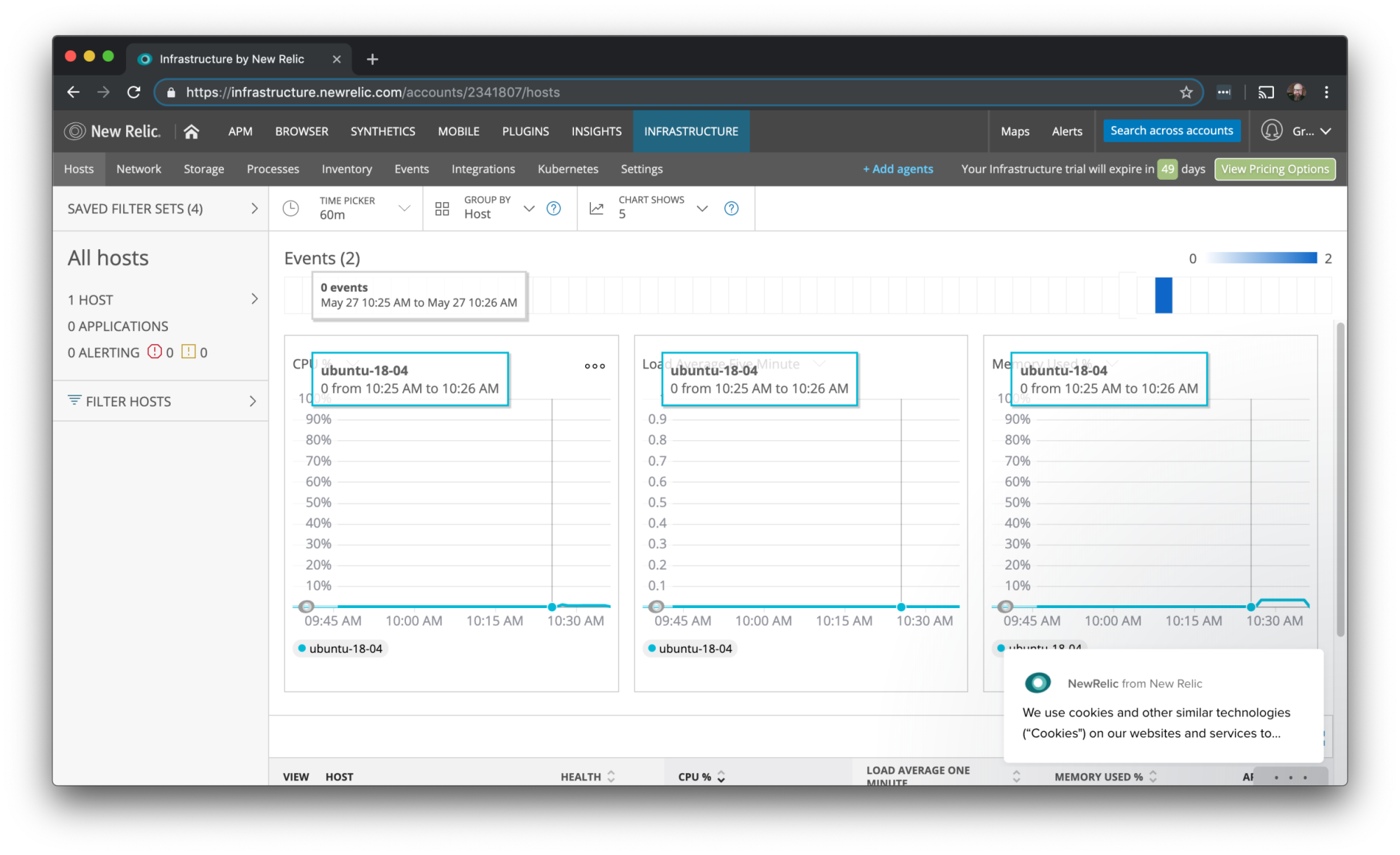Image resolution: width=1400 pixels, height=855 pixels.
Task: Click the help icon beside Group By
Action: pyautogui.click(x=554, y=208)
